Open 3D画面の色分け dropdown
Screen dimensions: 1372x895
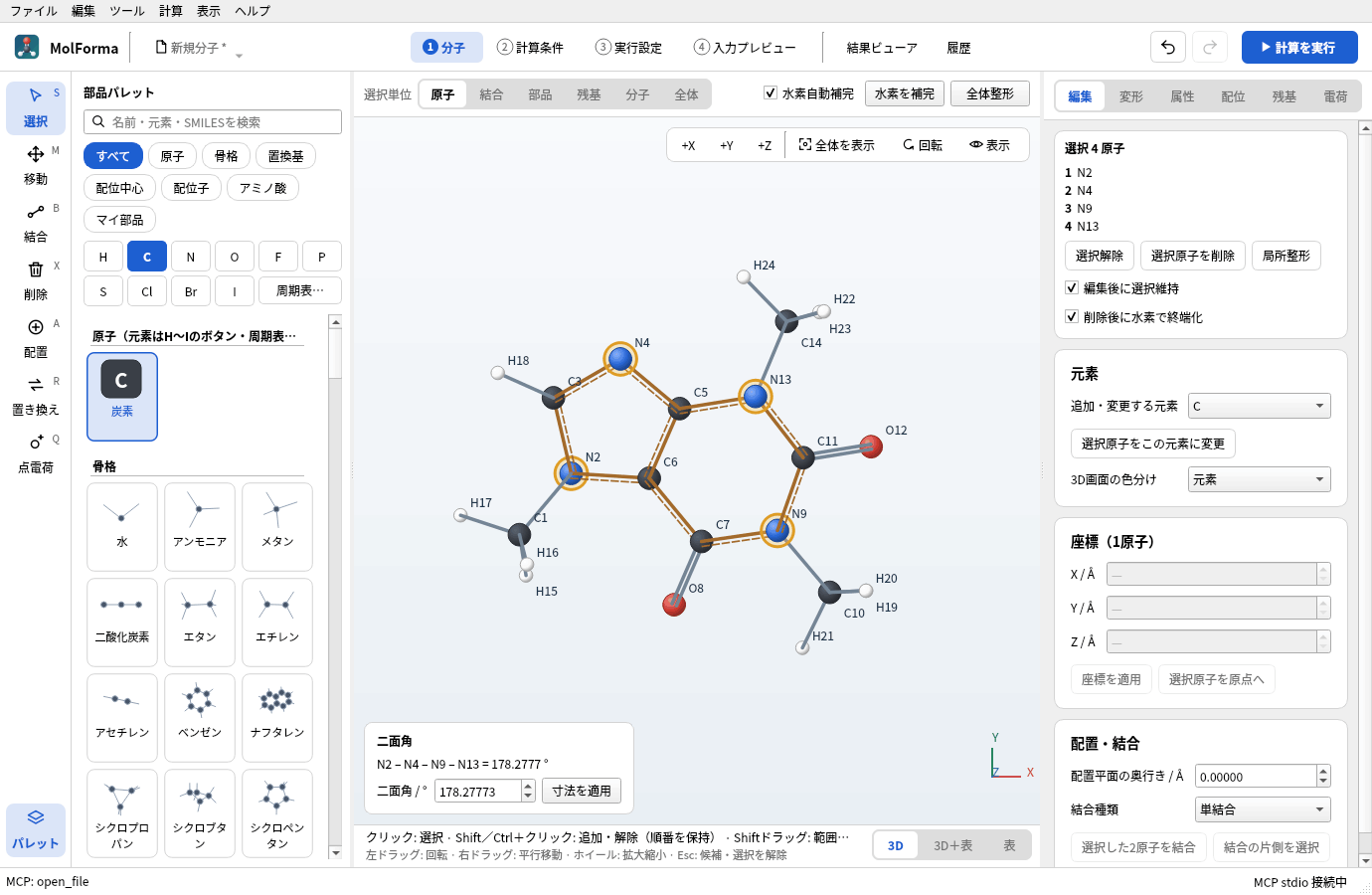coord(1260,479)
